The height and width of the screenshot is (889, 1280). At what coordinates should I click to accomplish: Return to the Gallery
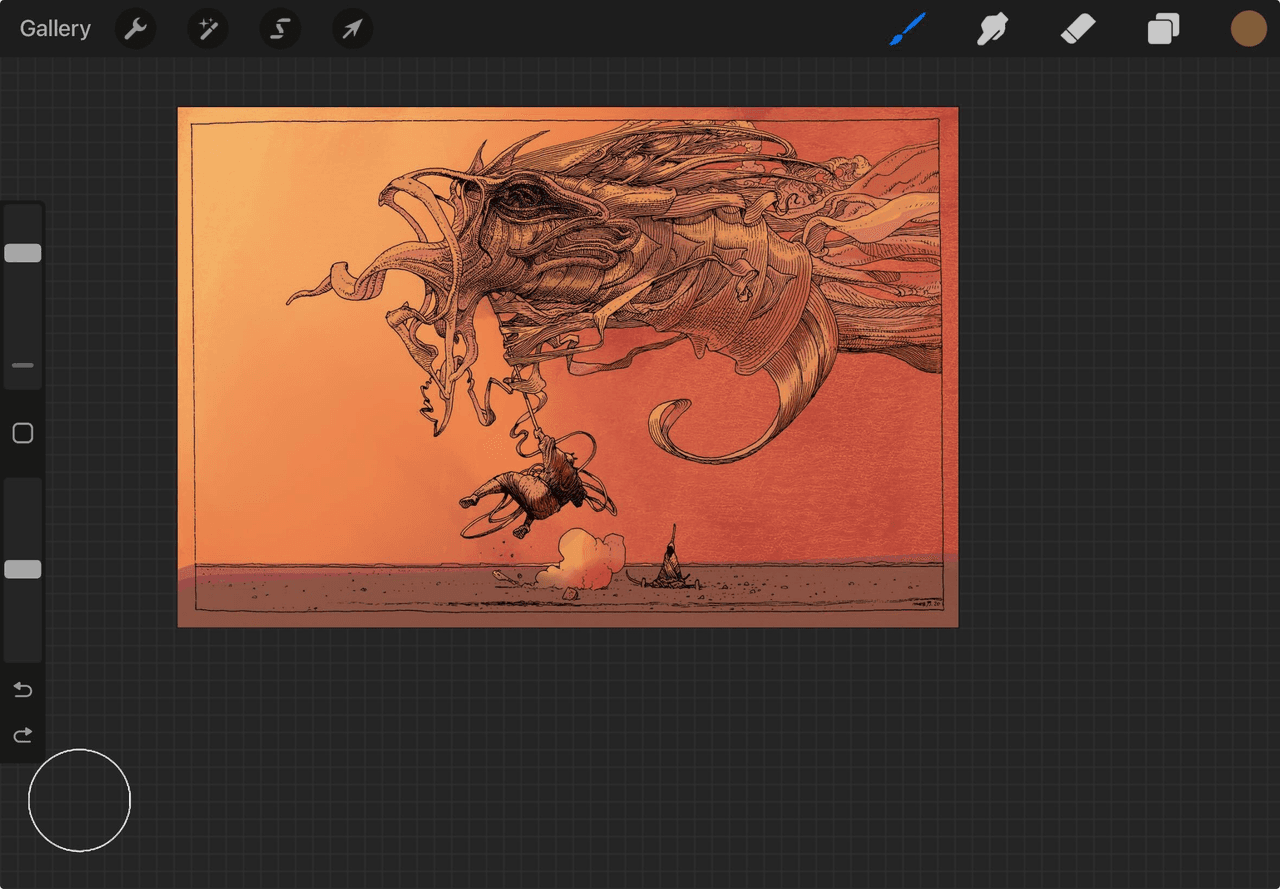point(55,29)
